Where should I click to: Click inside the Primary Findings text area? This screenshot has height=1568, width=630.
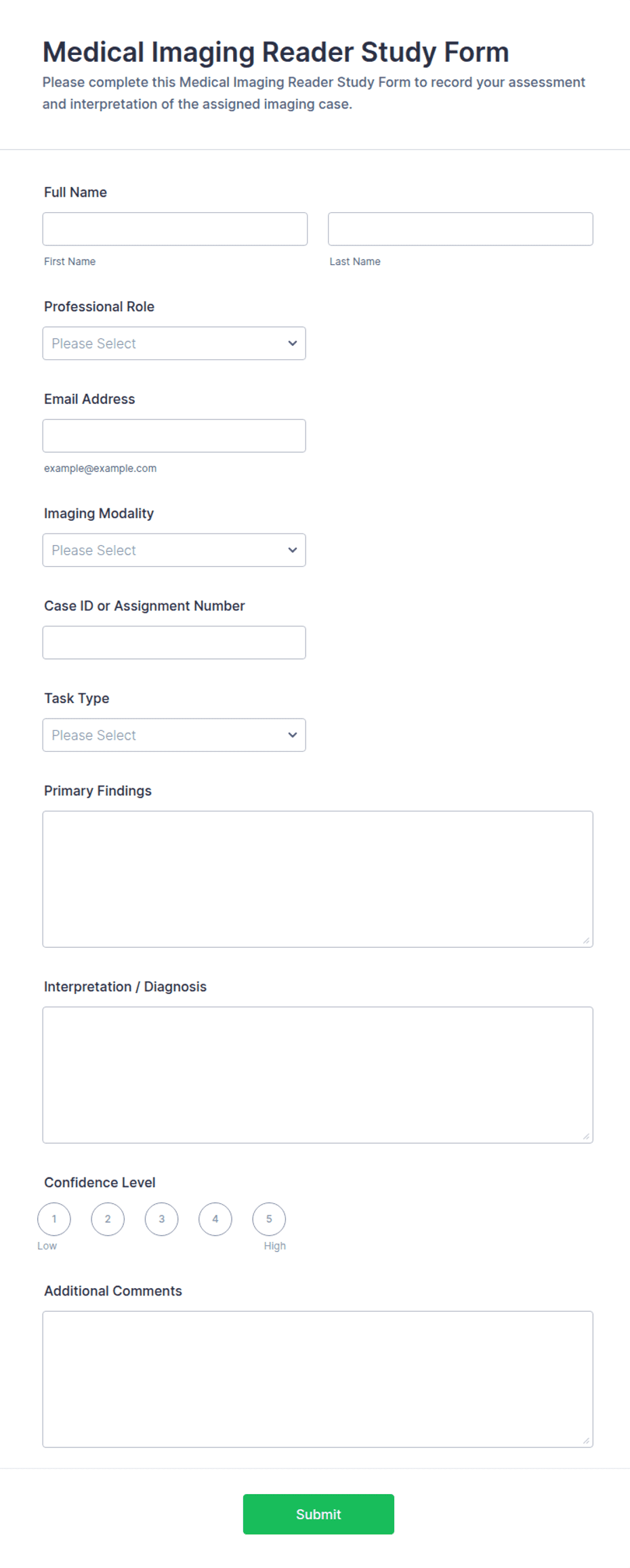(318, 879)
